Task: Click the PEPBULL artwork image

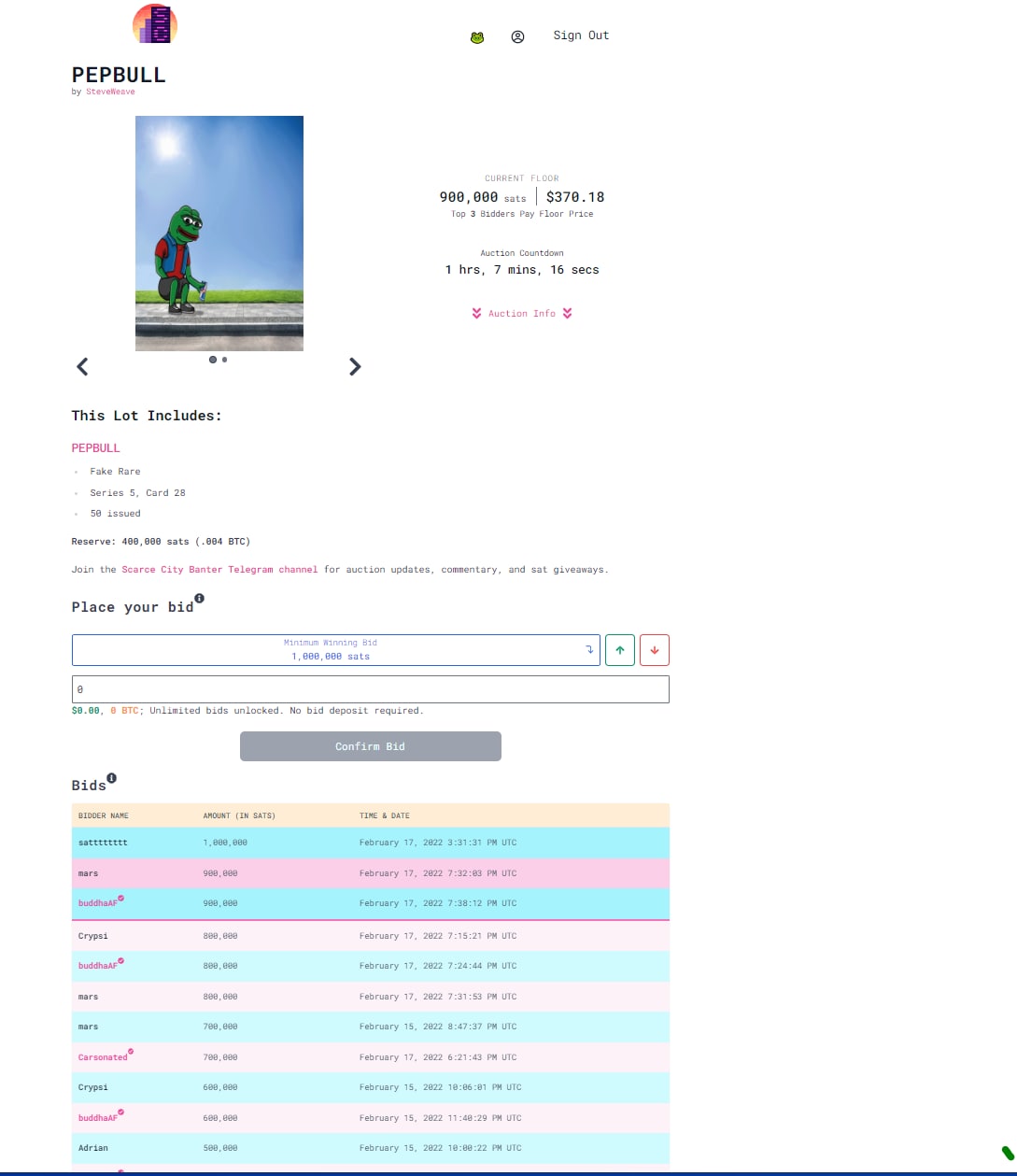Action: [x=219, y=234]
